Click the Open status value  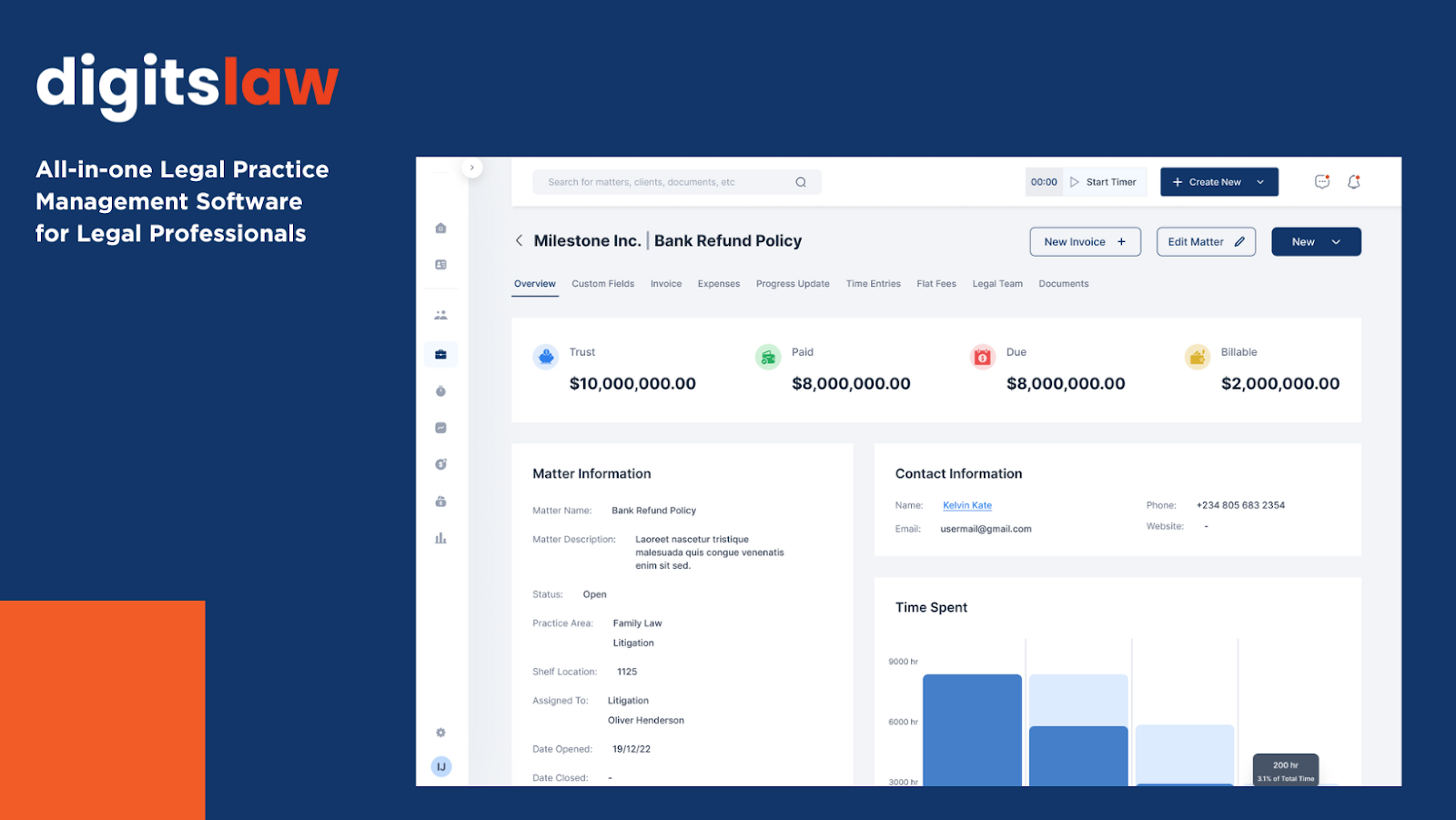pyautogui.click(x=594, y=594)
